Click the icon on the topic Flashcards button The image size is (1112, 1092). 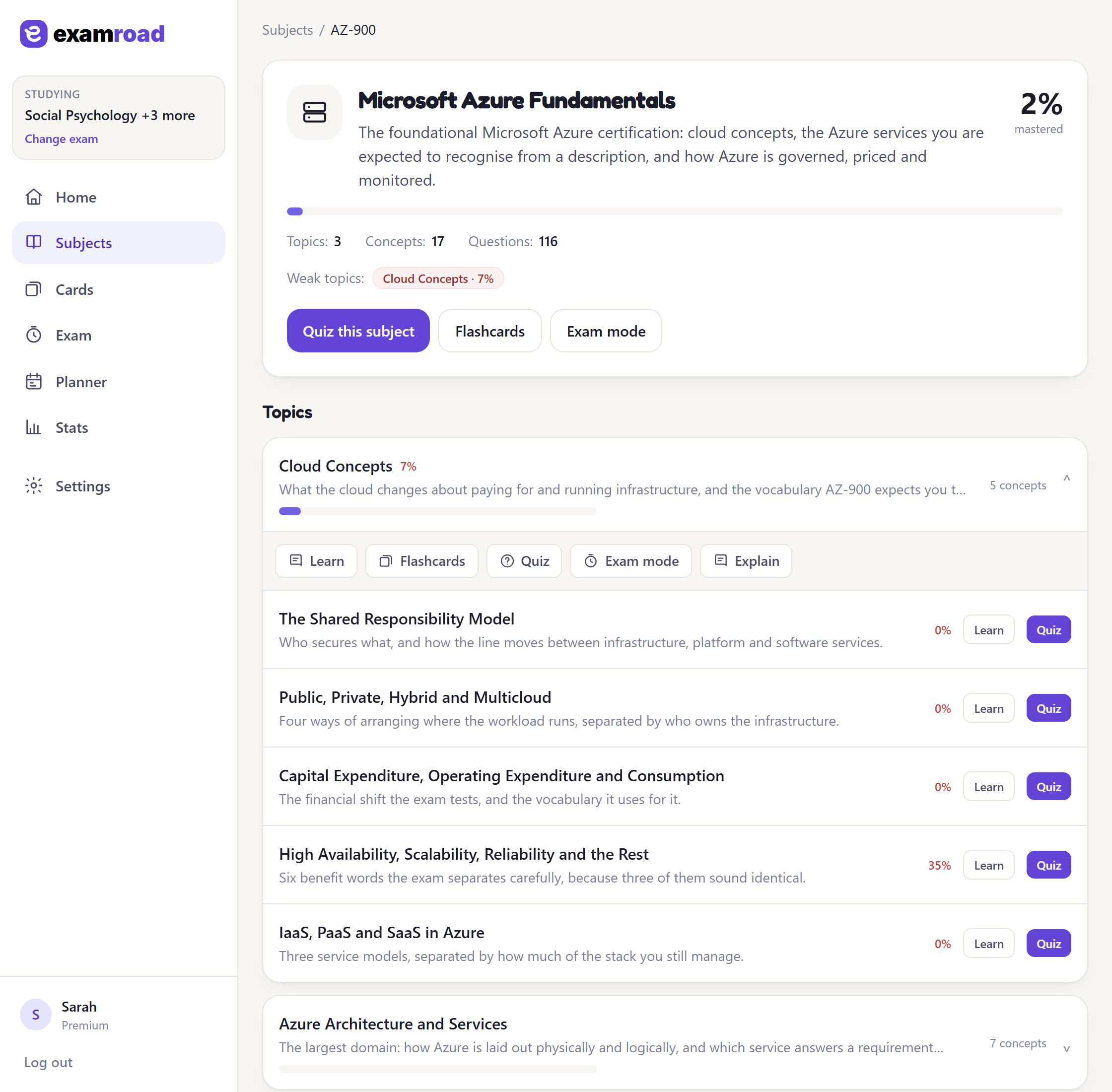click(x=386, y=560)
